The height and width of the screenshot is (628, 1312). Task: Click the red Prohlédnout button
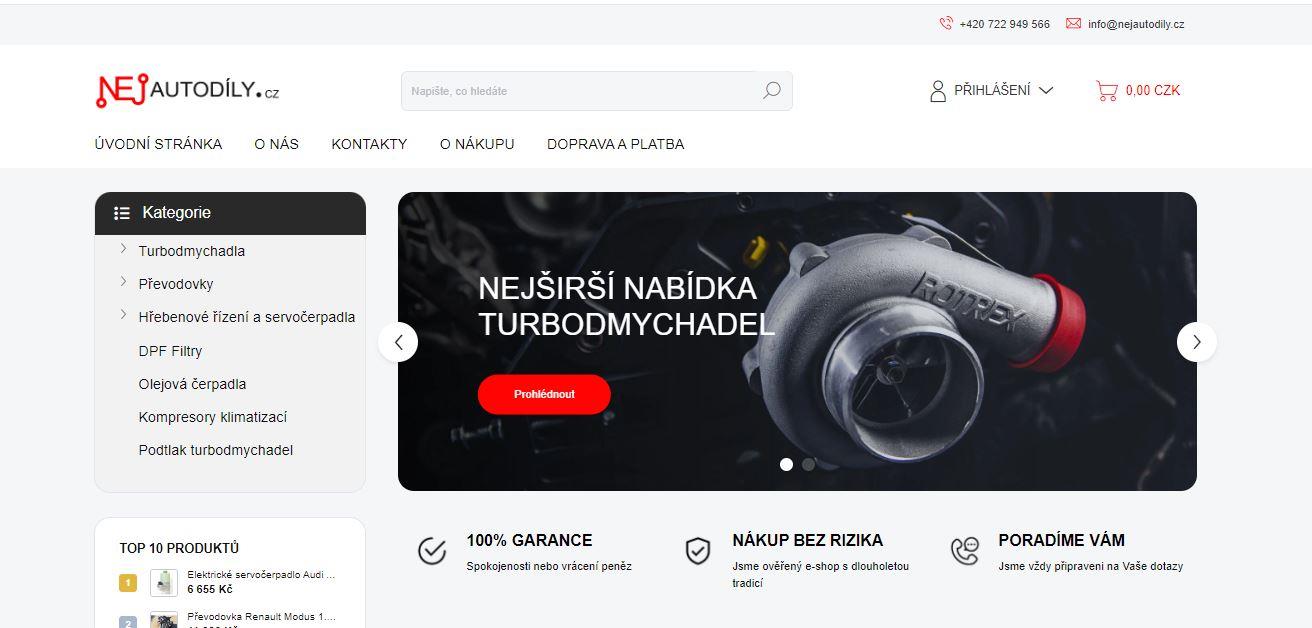pyautogui.click(x=544, y=394)
